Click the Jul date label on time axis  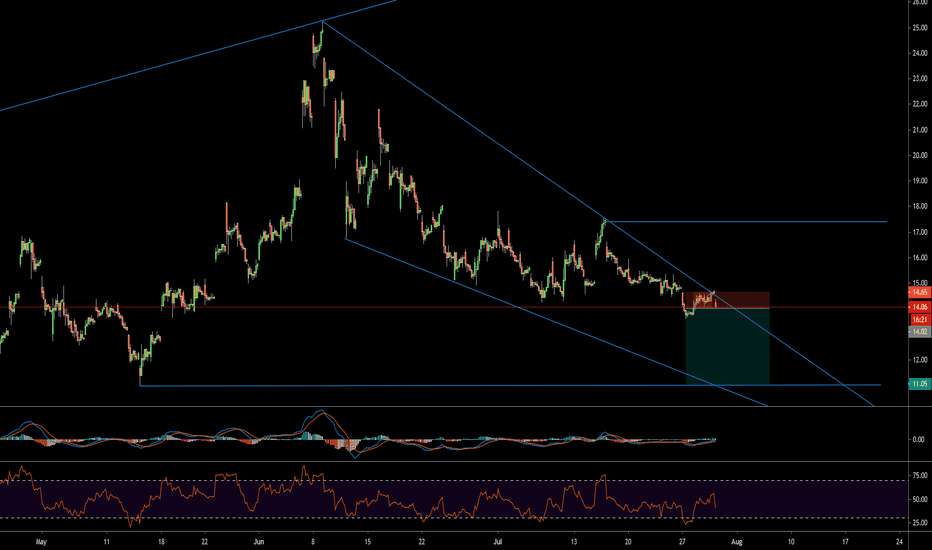click(498, 542)
